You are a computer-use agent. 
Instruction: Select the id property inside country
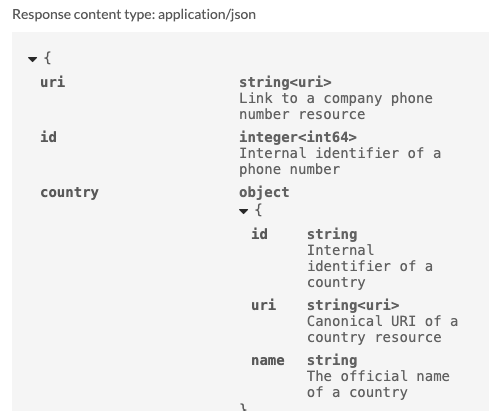coord(259,234)
